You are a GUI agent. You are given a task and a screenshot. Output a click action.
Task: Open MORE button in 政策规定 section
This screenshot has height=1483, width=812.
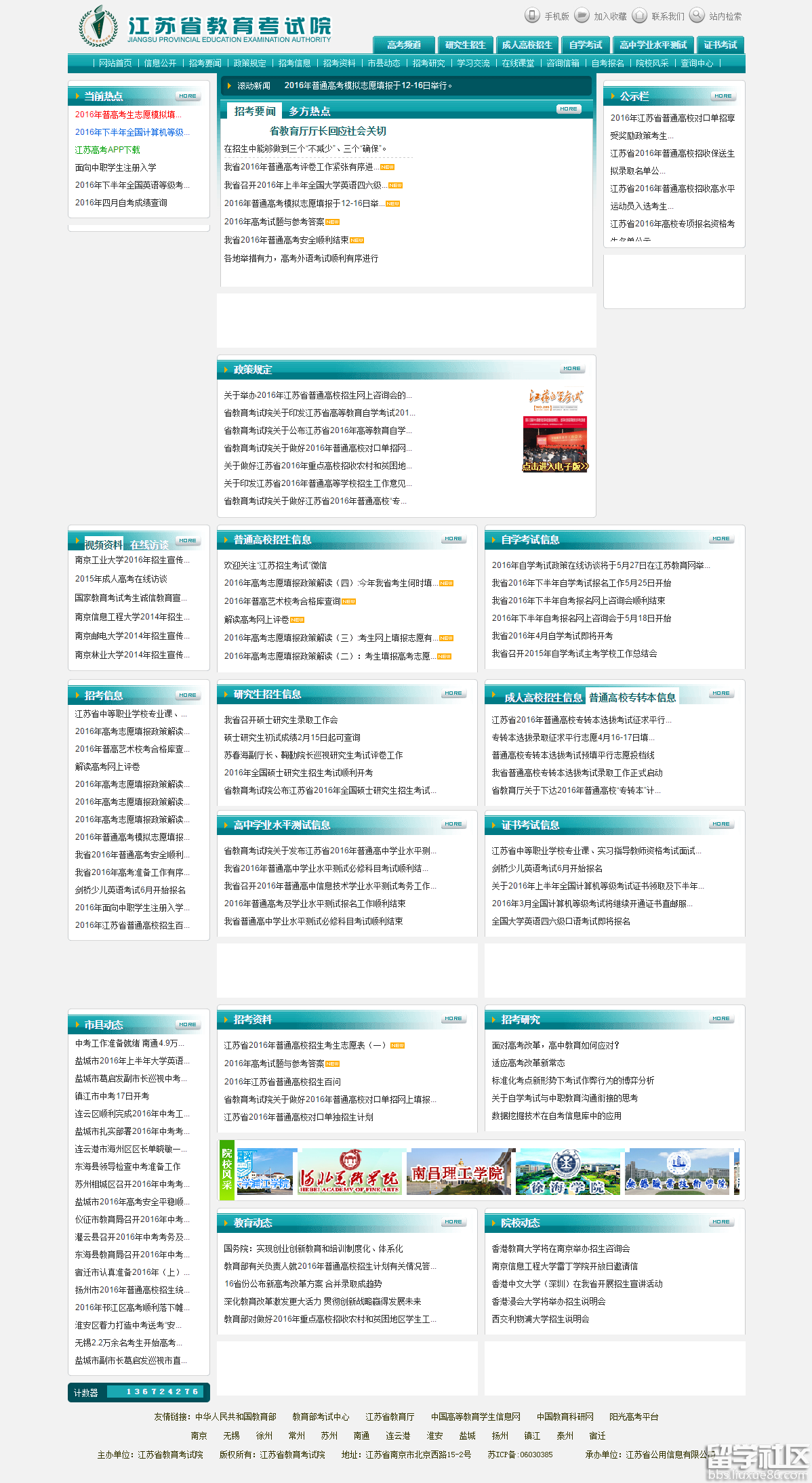click(572, 369)
